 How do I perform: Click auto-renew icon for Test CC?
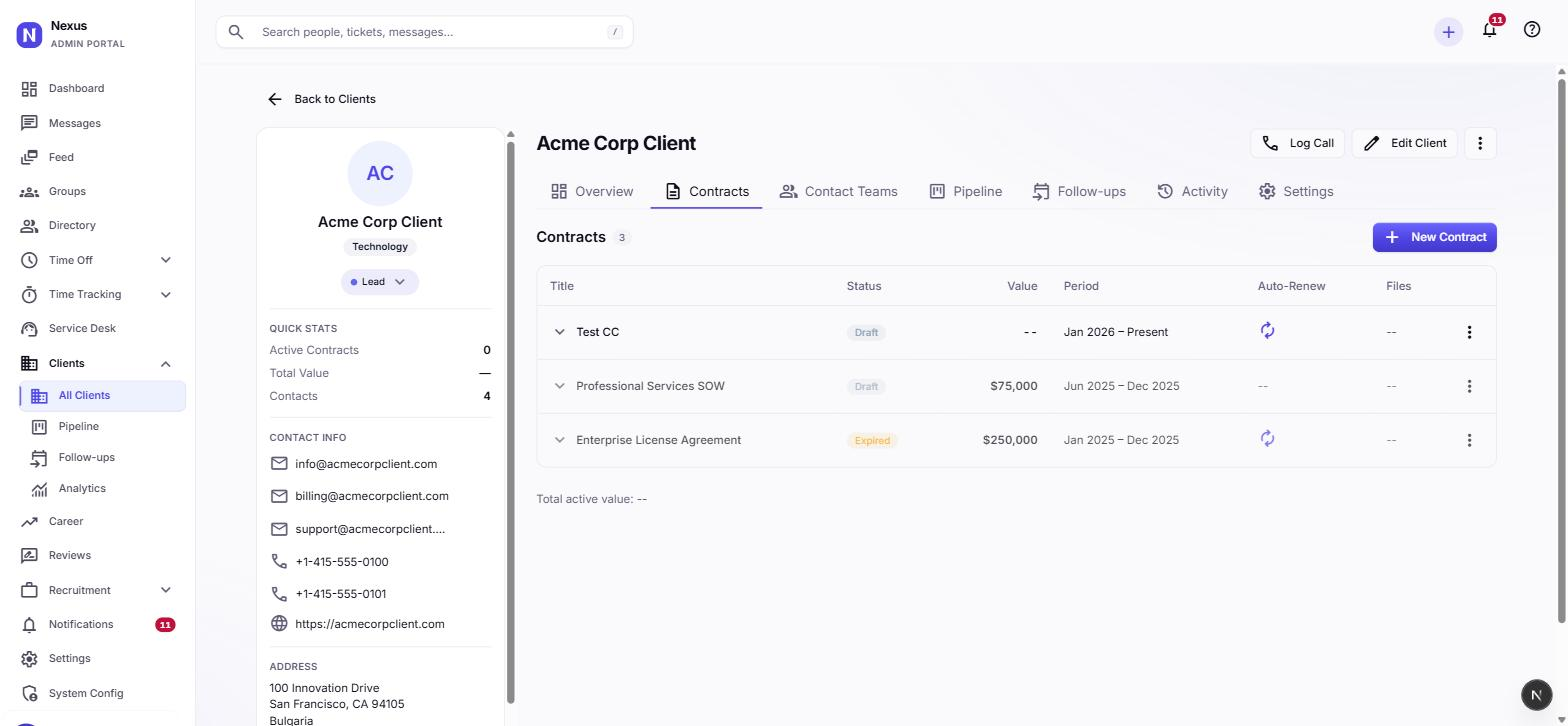point(1267,330)
